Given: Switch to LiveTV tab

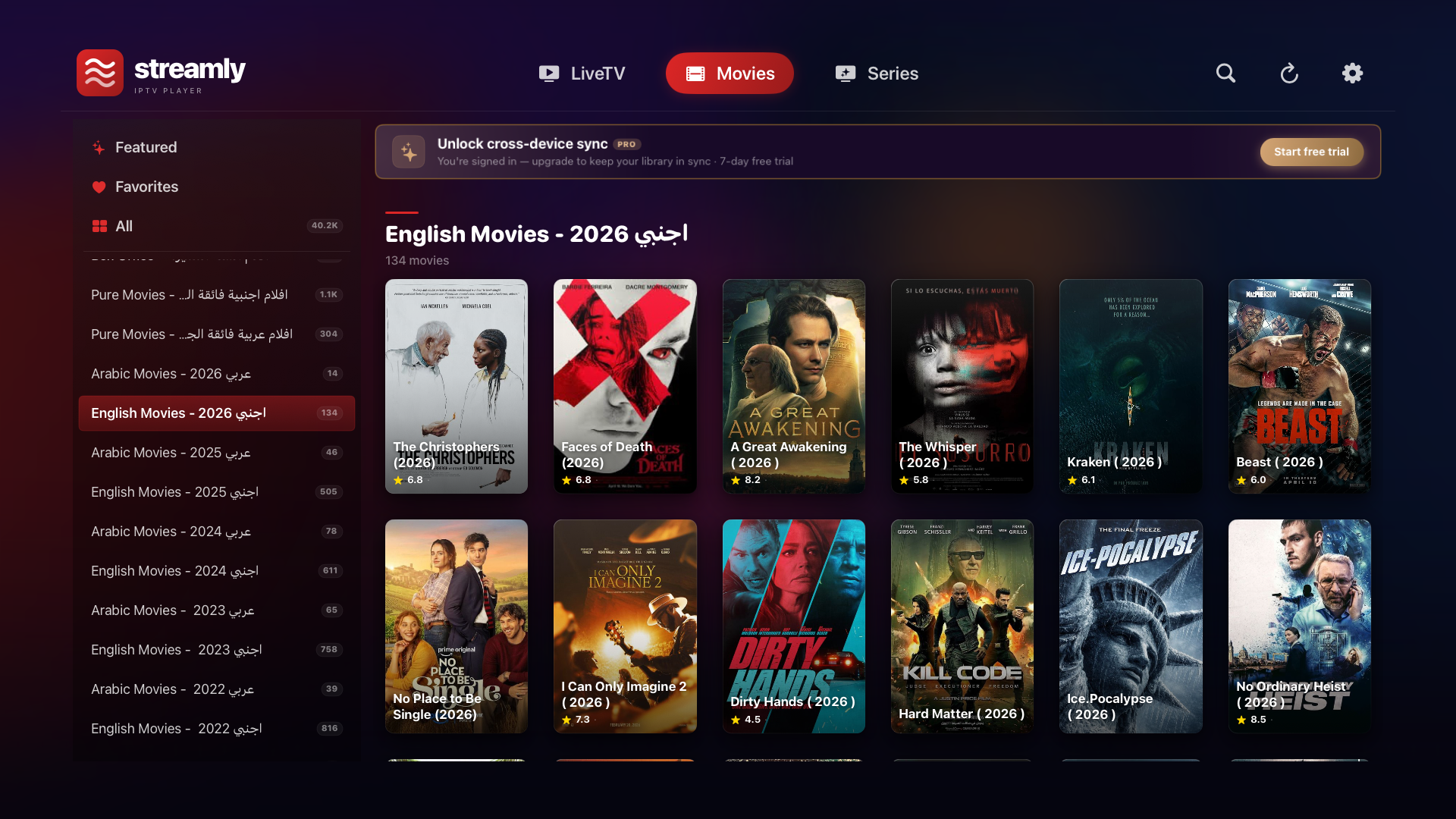Looking at the screenshot, I should click(x=582, y=74).
